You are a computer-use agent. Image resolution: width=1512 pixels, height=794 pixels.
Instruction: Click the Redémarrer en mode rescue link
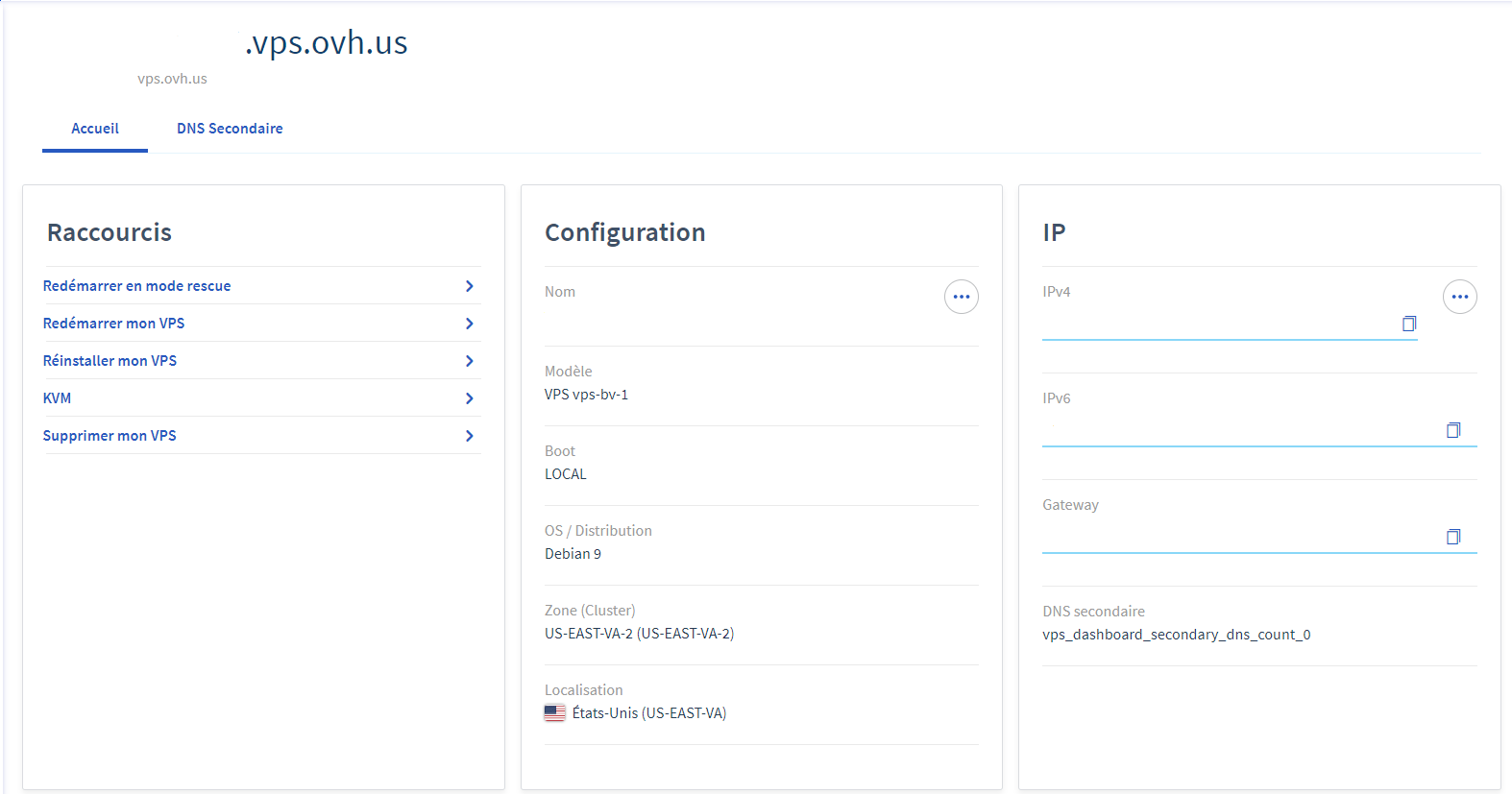click(x=137, y=286)
